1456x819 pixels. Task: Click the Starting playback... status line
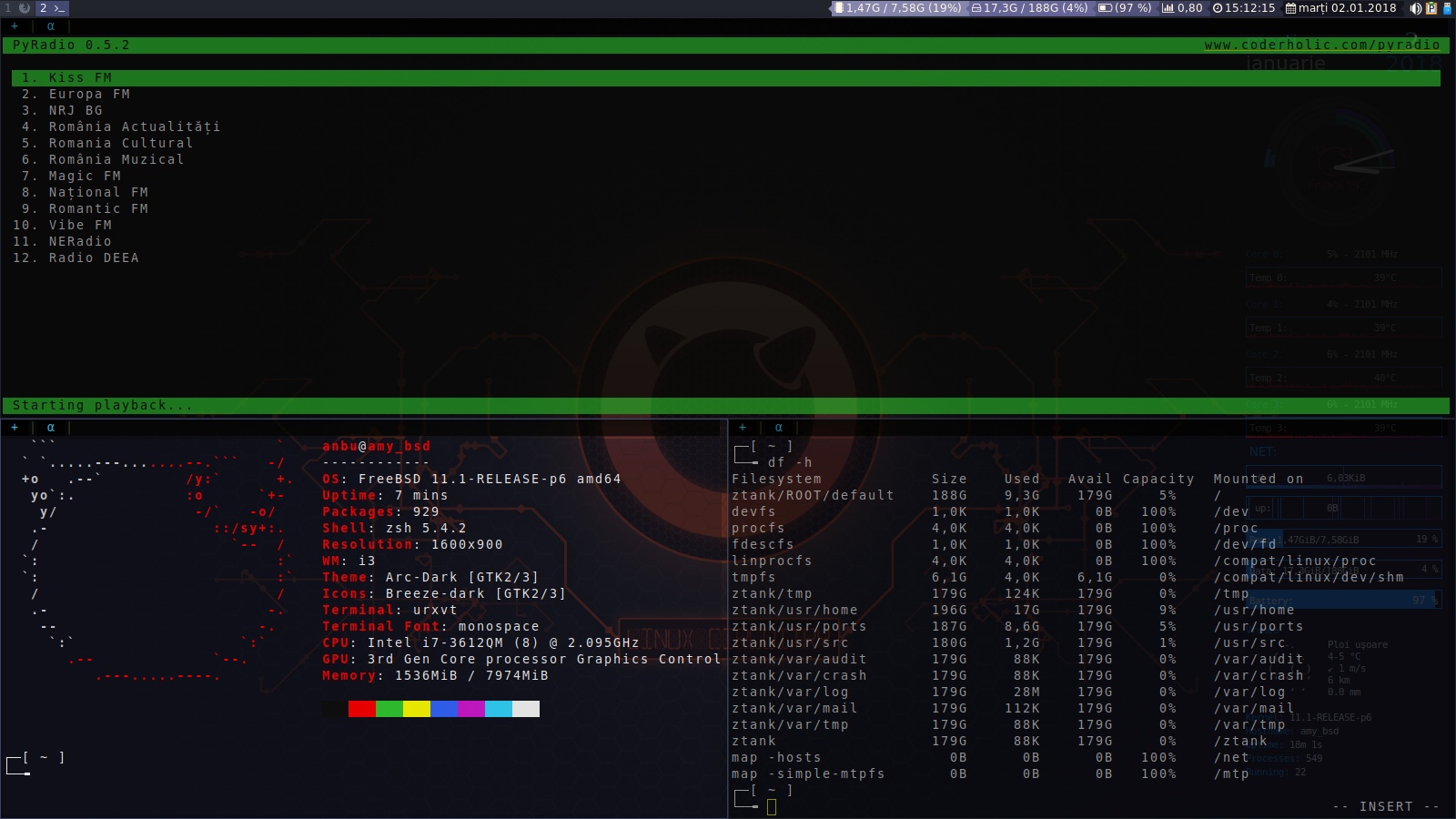726,406
